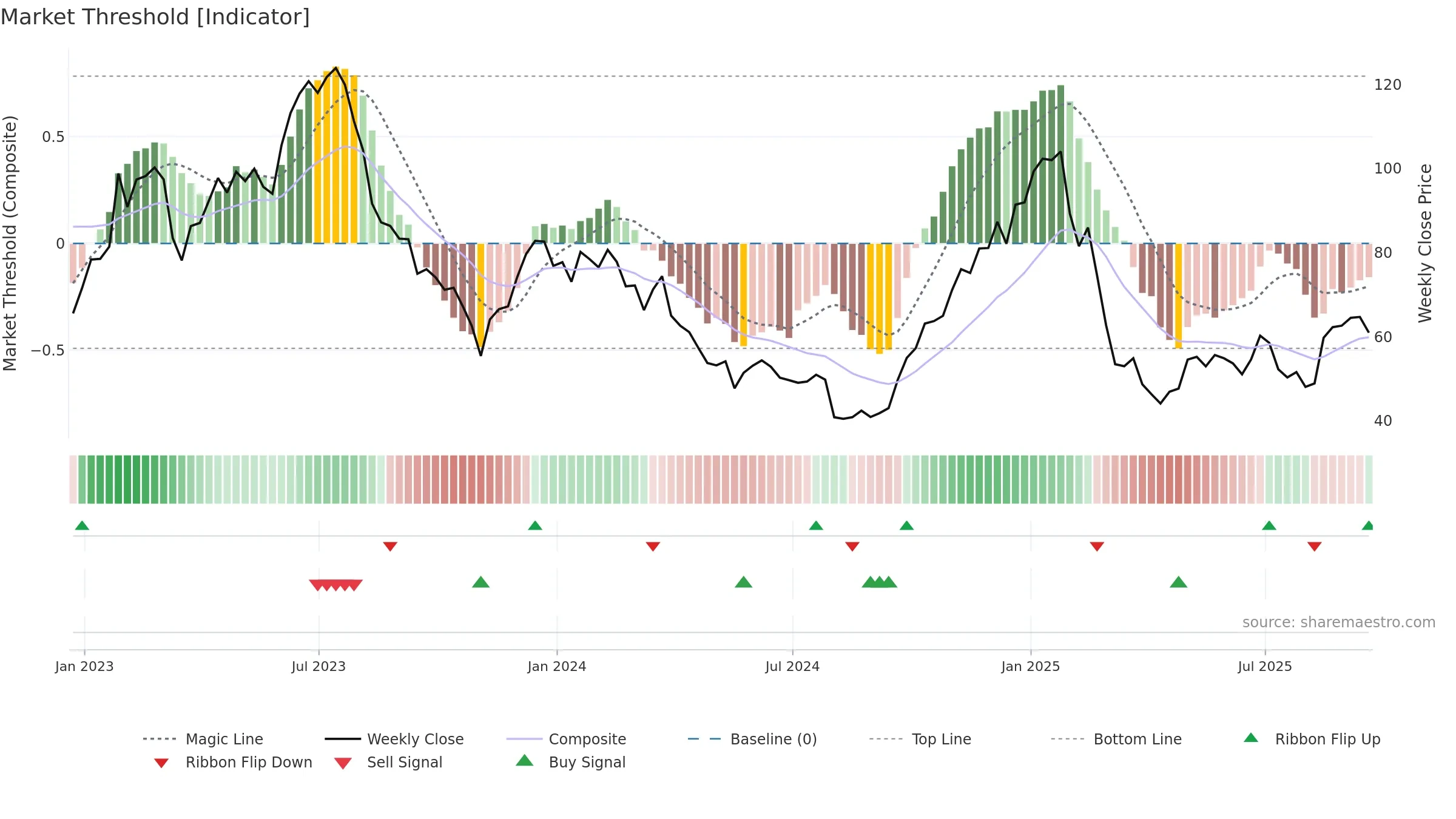
Task: Click the July 2025 ribbon flip up triangle
Action: [x=1269, y=525]
